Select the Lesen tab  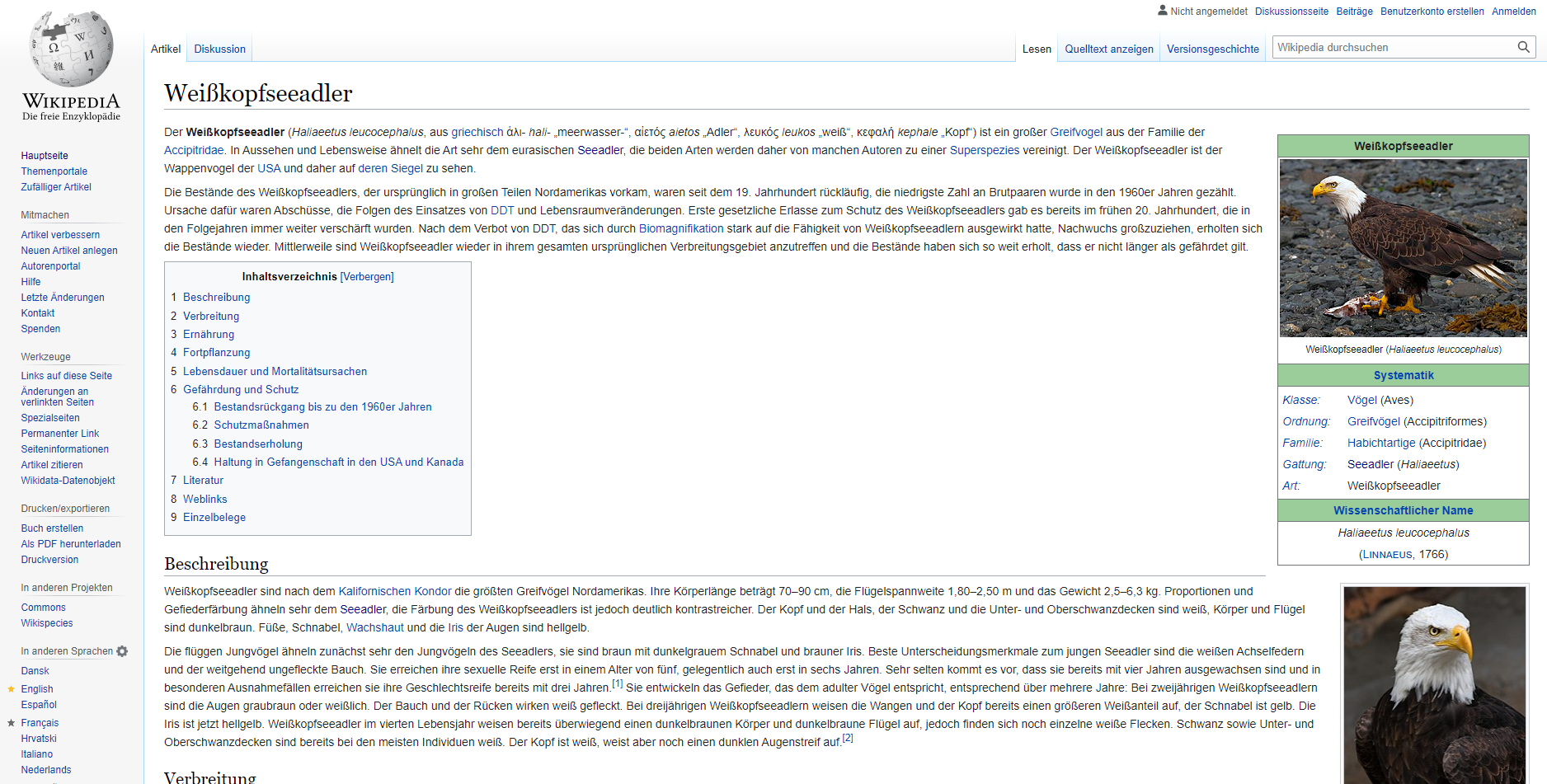[x=1037, y=49]
